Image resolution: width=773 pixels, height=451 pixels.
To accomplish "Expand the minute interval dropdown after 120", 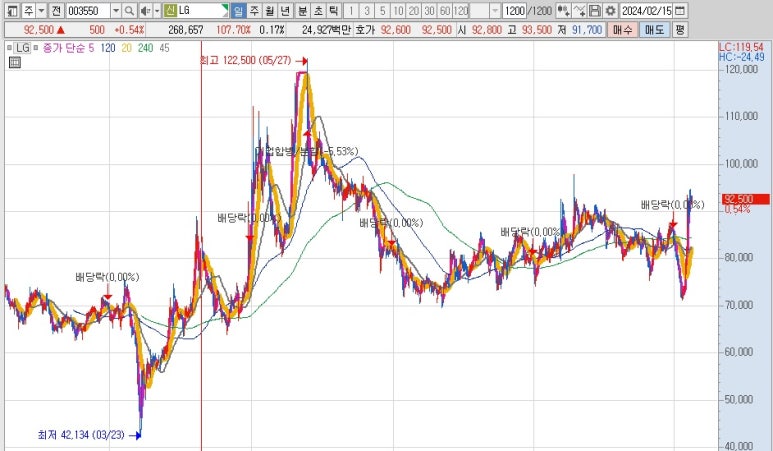I will [x=494, y=10].
